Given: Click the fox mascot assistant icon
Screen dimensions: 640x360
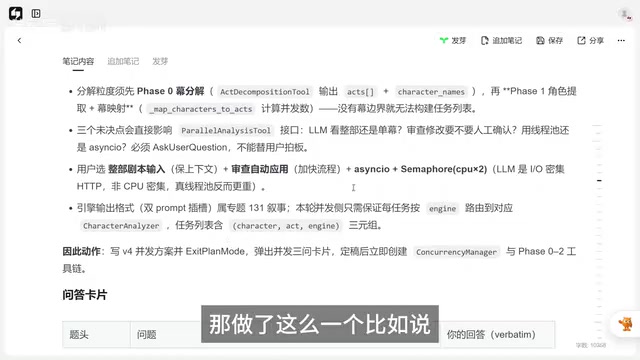Looking at the screenshot, I should point(625,324).
